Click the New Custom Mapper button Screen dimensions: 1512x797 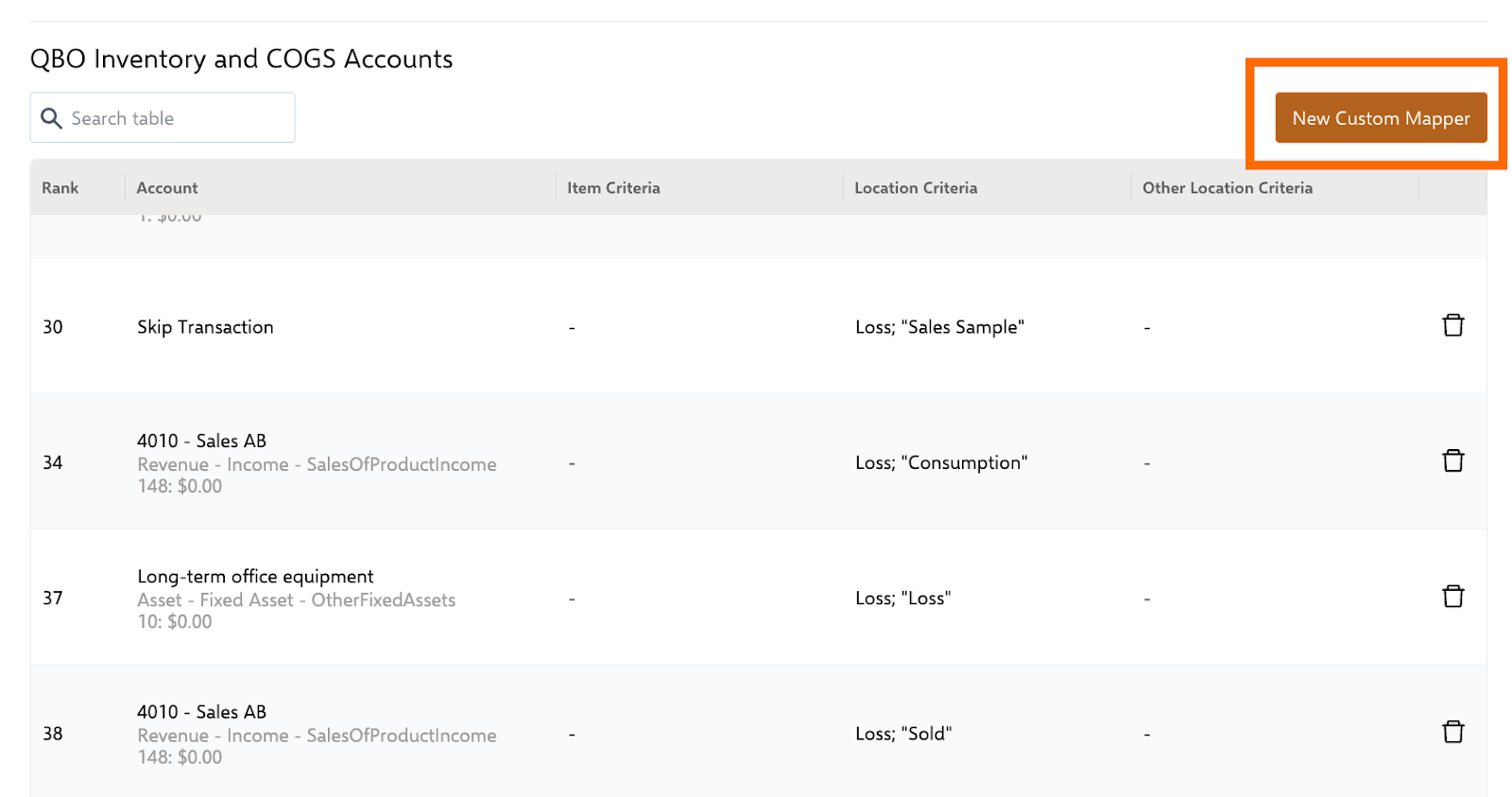pyautogui.click(x=1380, y=118)
